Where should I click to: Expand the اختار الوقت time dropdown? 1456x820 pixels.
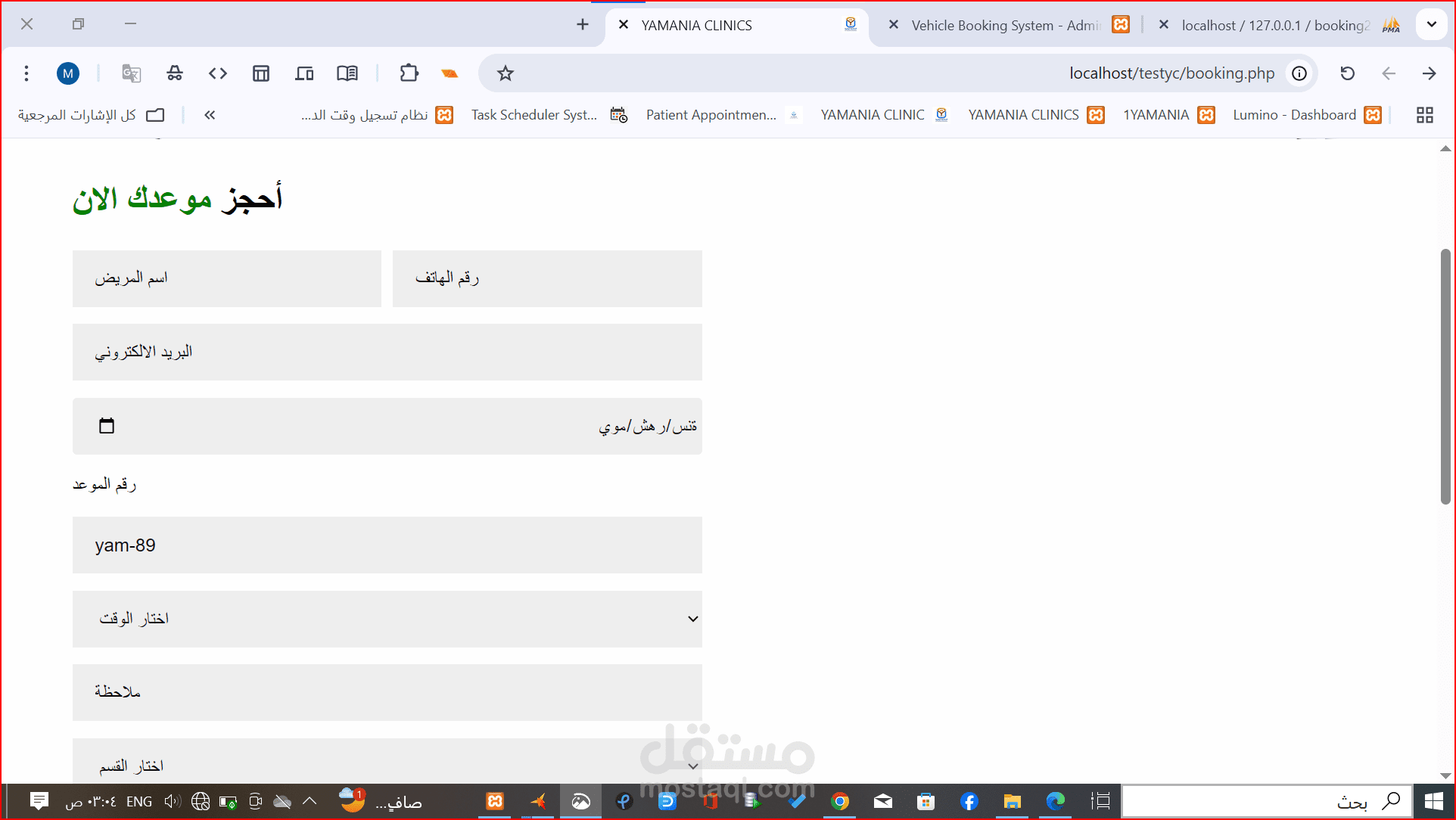point(387,619)
